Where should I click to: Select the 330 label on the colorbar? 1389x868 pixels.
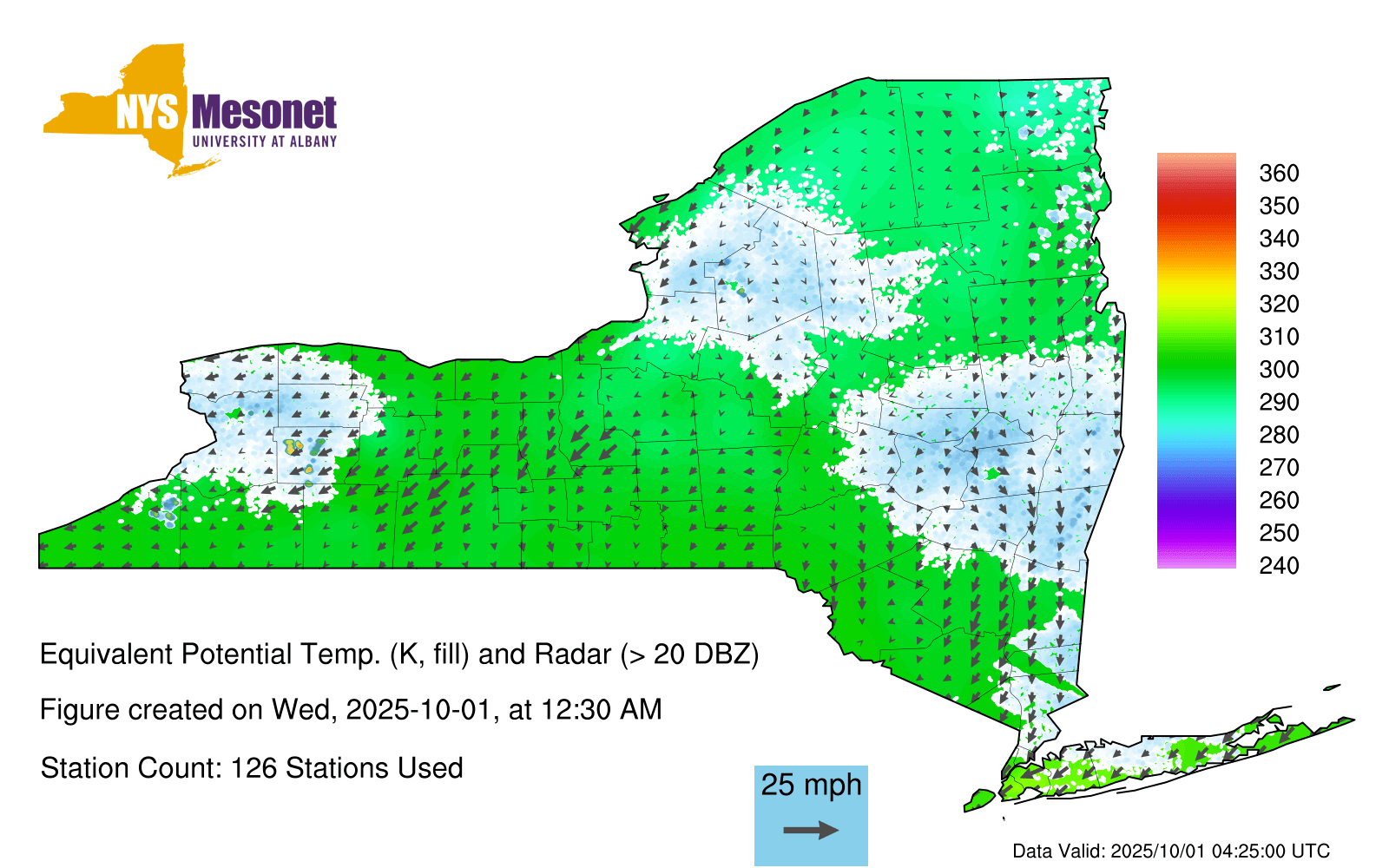pos(1279,272)
